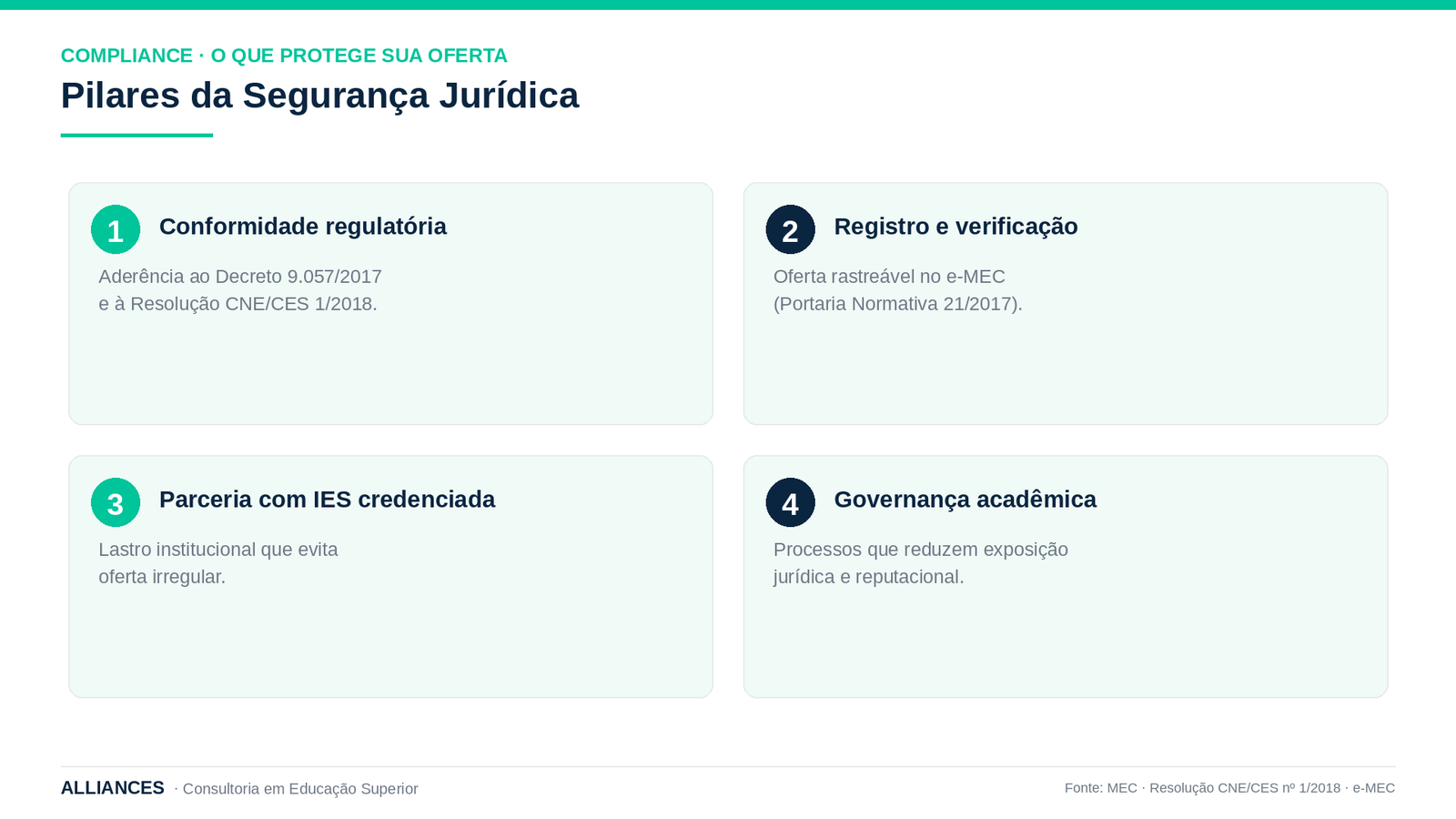The image size is (1456, 819).
Task: Click the text "(Portaria Normativa 21/2017)."
Action: 898,304
